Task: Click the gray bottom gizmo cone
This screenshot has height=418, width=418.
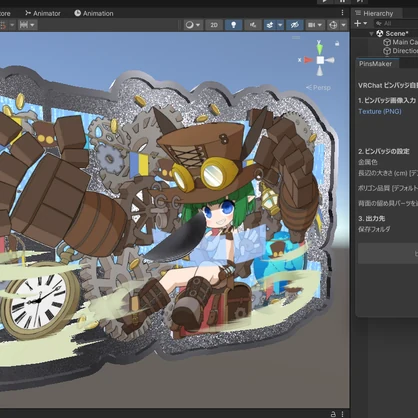Action: (x=320, y=71)
